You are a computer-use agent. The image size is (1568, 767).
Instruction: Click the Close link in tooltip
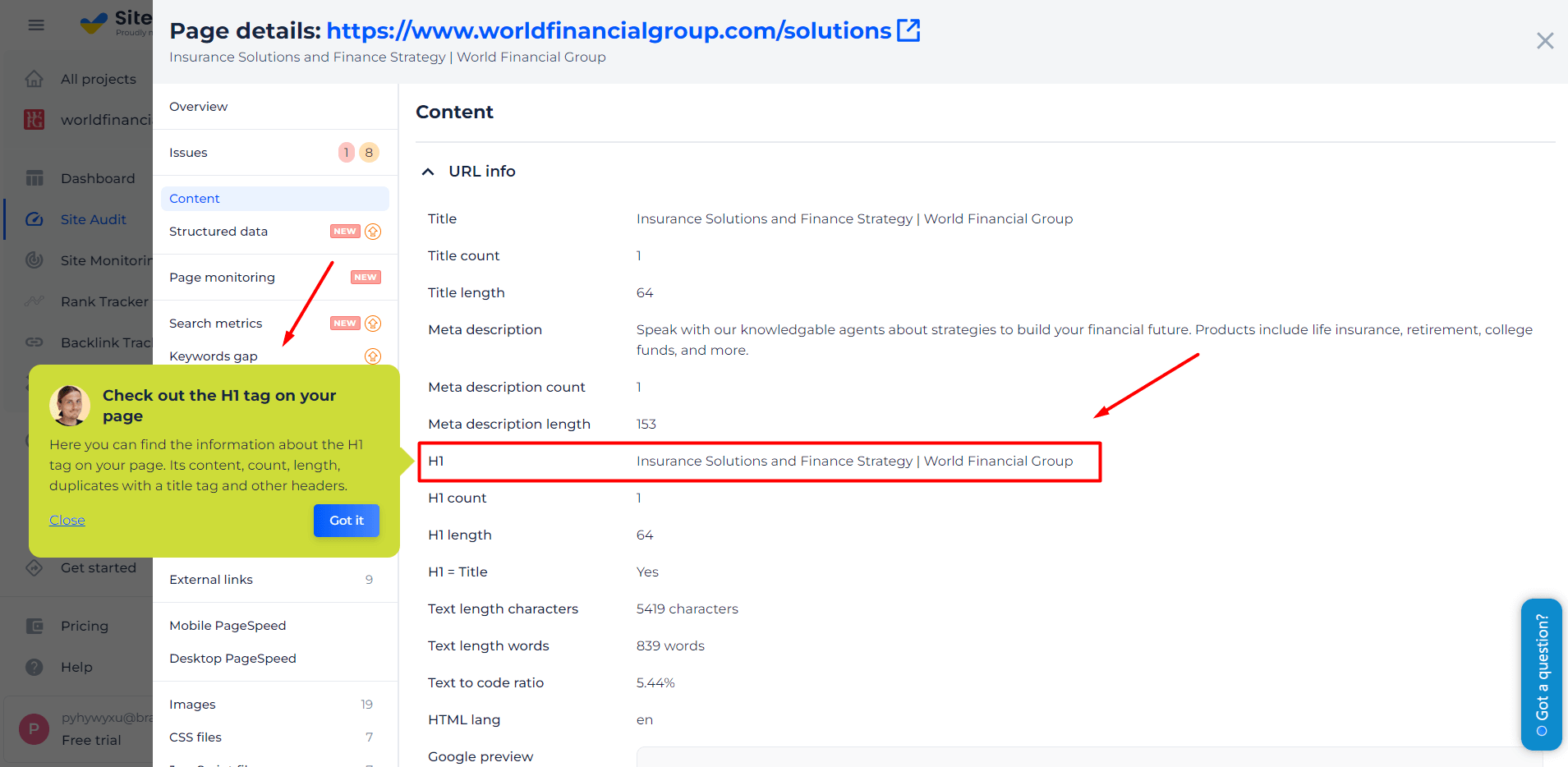[67, 521]
